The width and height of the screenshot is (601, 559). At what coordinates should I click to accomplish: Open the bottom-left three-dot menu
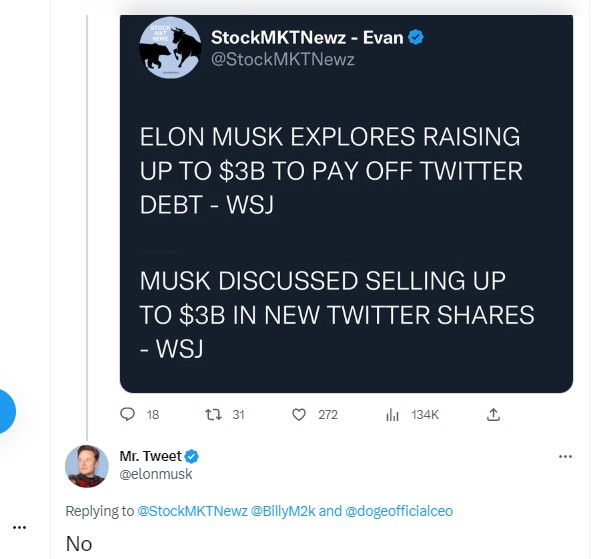pyautogui.click(x=19, y=527)
